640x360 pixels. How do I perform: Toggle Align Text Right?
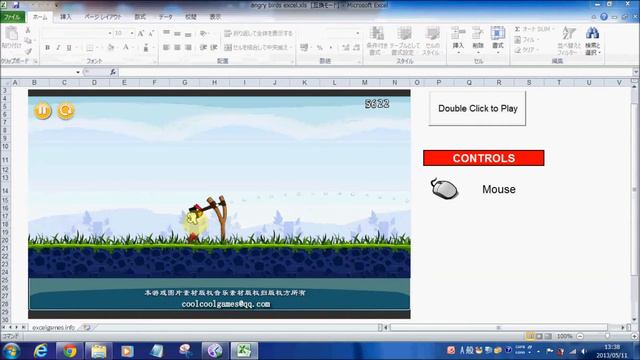point(188,48)
